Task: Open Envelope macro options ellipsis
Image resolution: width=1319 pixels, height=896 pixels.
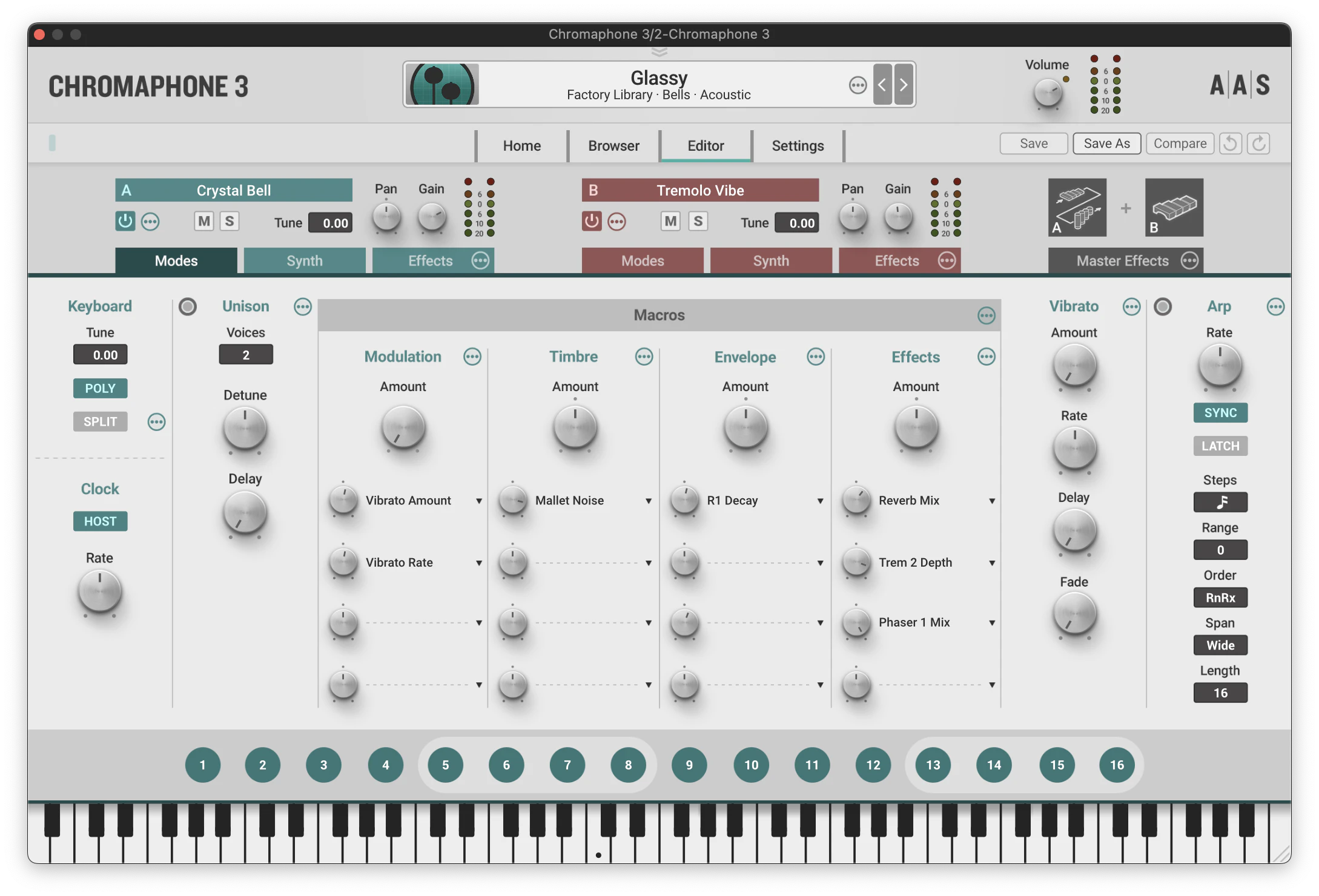Action: coord(816,357)
